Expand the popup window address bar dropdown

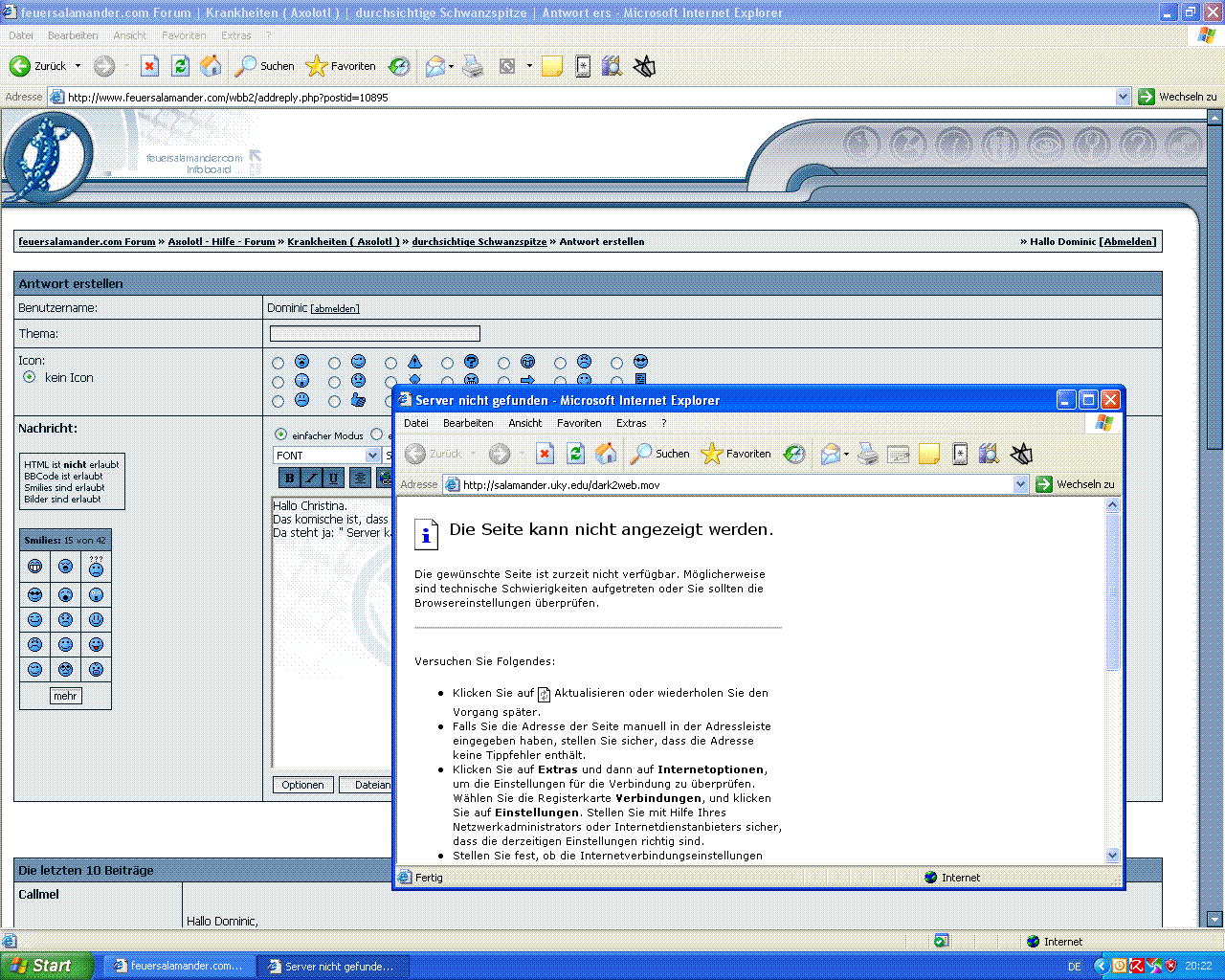coord(1021,484)
